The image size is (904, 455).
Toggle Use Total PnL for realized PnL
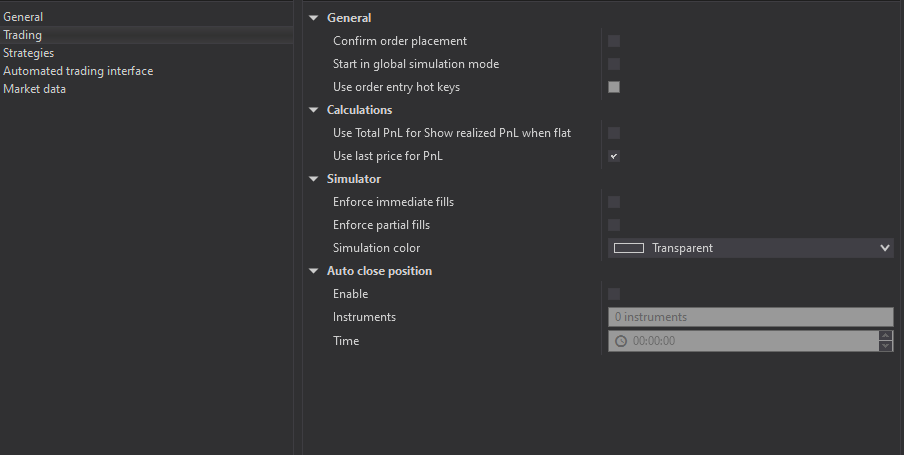[x=614, y=133]
